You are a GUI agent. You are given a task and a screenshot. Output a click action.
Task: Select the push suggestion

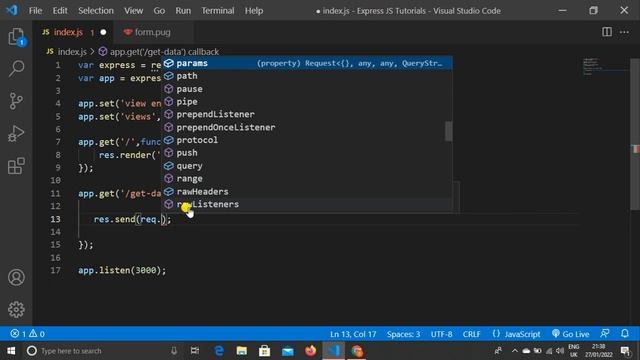(x=307, y=153)
